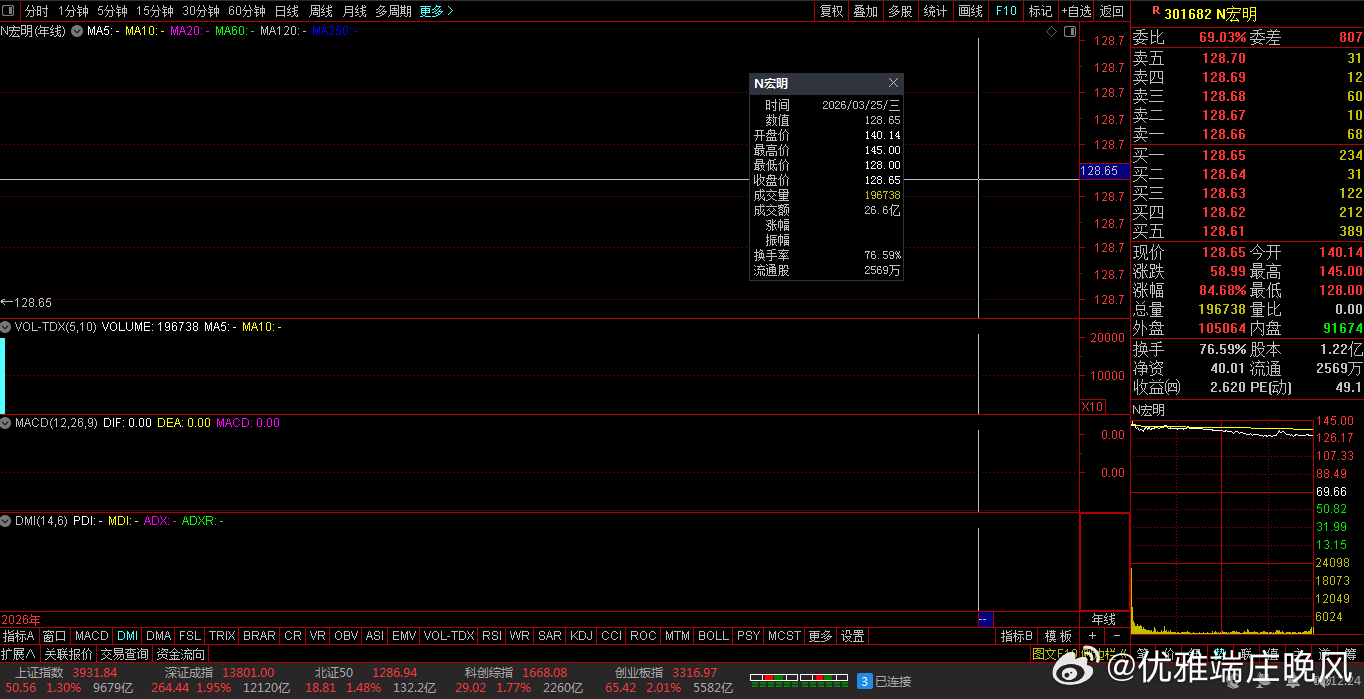Screen dimensions: 1364x699
Task: Open 更多 in indicator tab row
Action: coord(820,636)
